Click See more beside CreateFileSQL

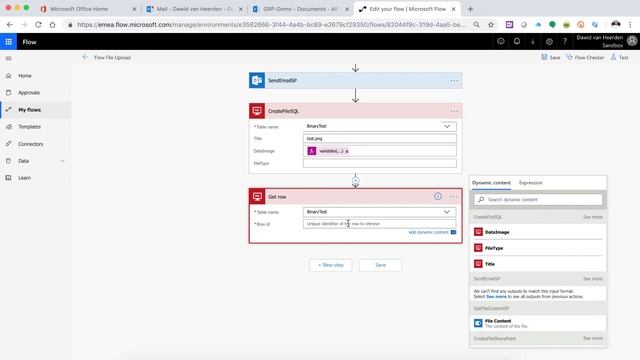(x=593, y=217)
